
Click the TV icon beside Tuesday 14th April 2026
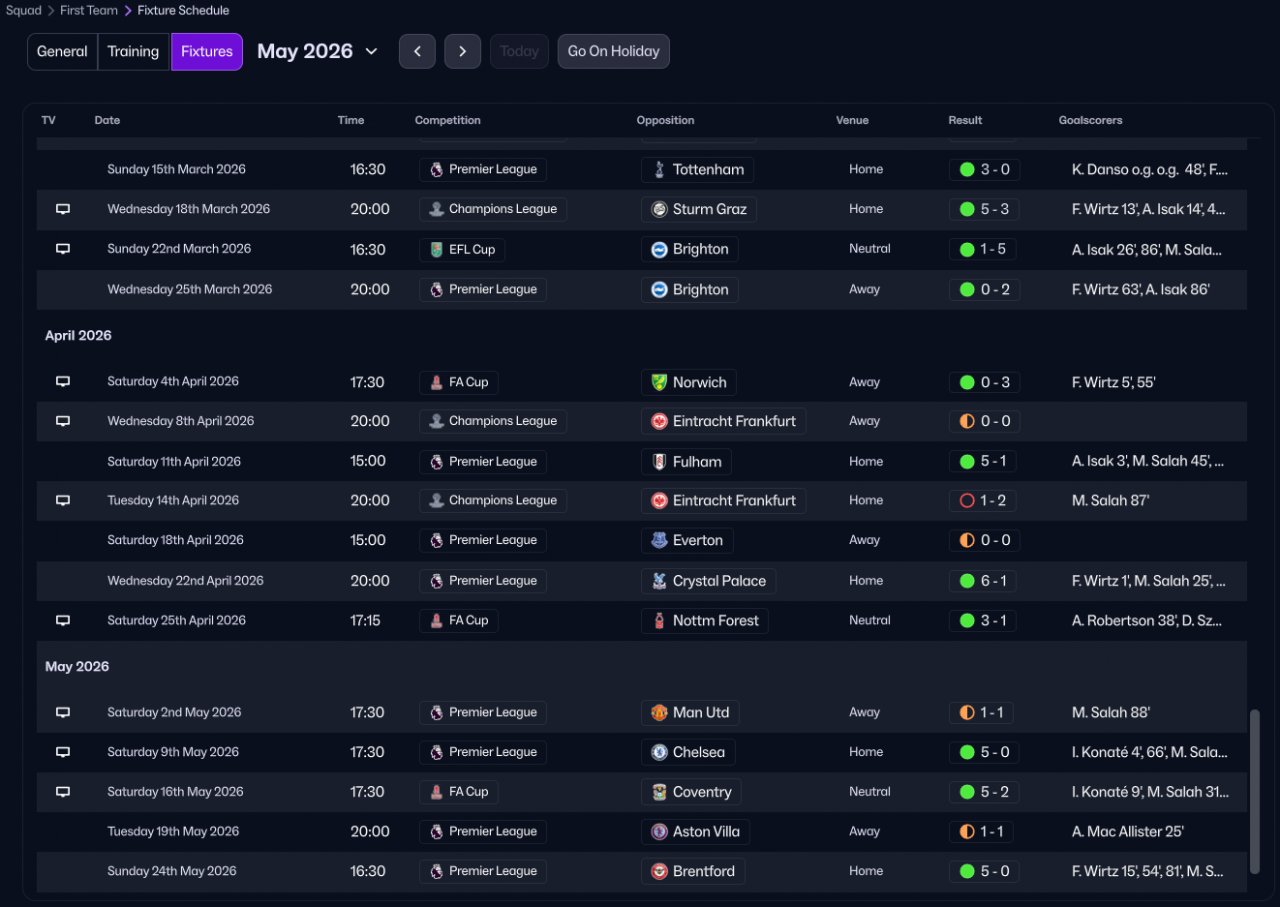[63, 500]
